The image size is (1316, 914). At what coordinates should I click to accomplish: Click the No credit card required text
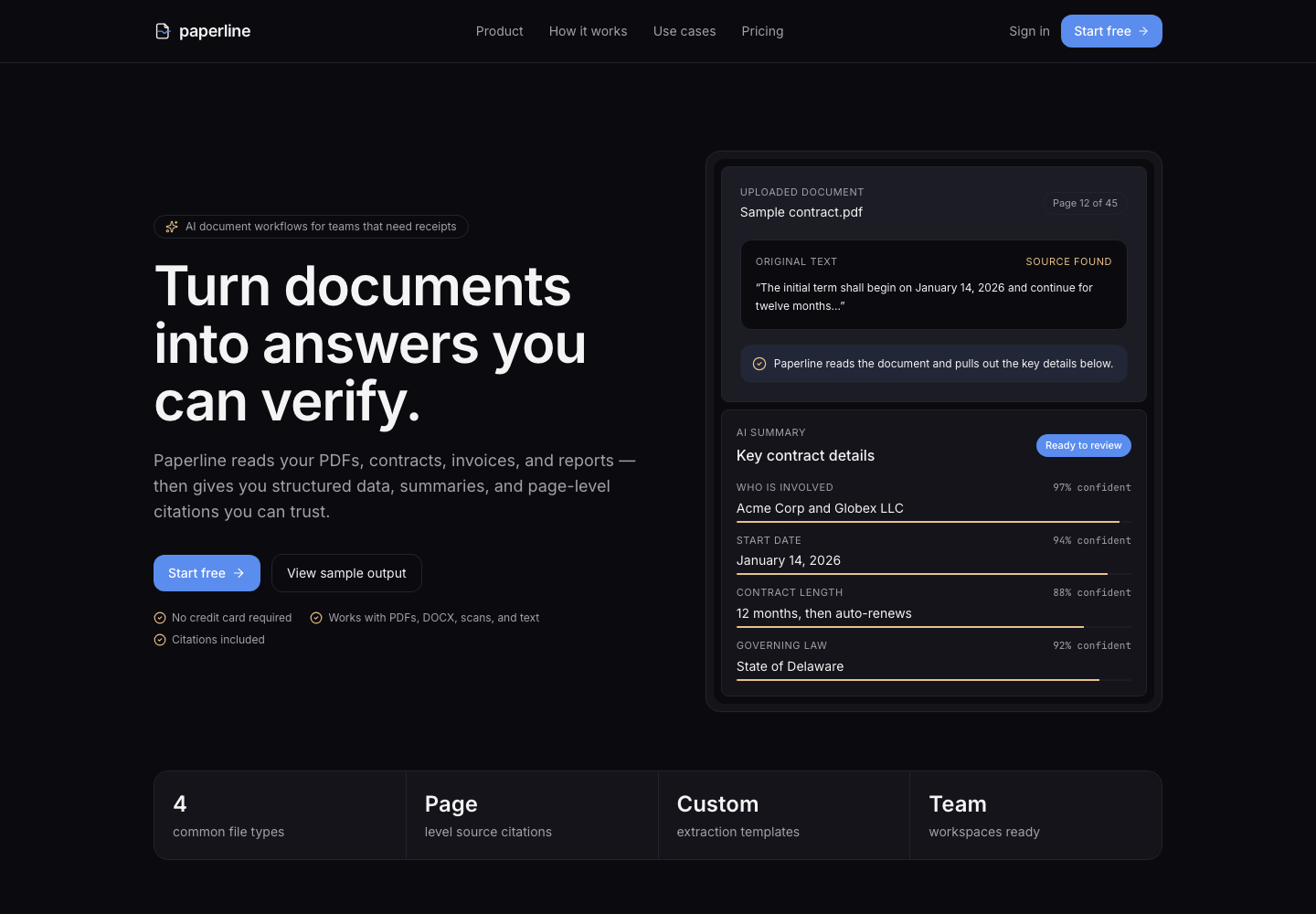click(232, 618)
